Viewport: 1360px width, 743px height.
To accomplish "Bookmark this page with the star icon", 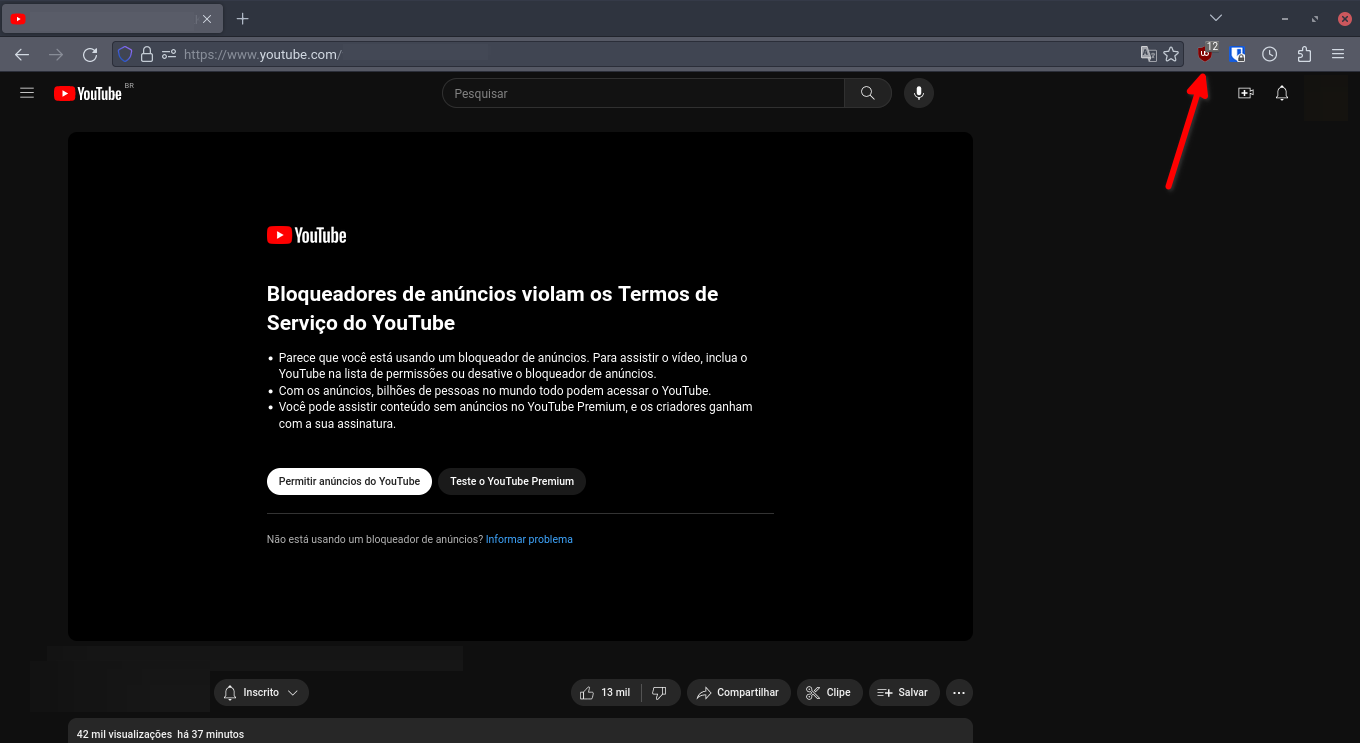I will pos(1171,54).
